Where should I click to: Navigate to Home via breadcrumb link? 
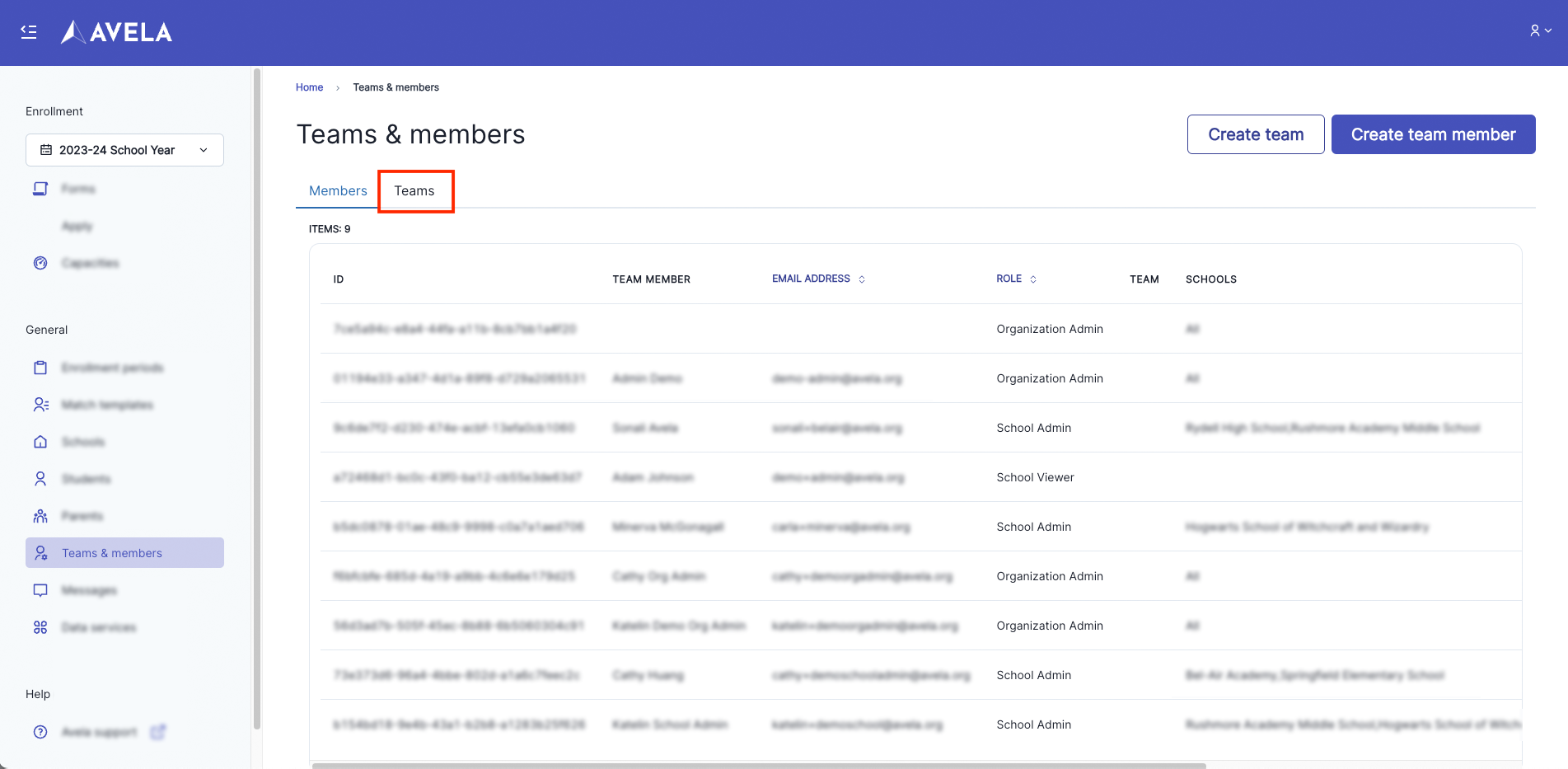[309, 87]
